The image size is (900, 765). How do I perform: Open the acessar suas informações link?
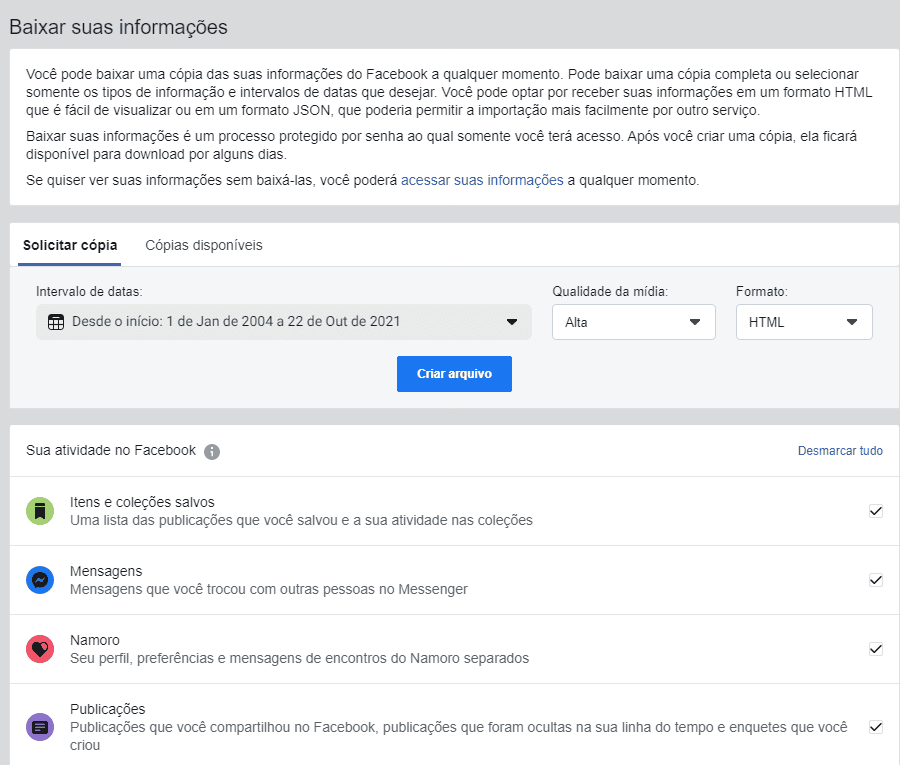(x=482, y=180)
